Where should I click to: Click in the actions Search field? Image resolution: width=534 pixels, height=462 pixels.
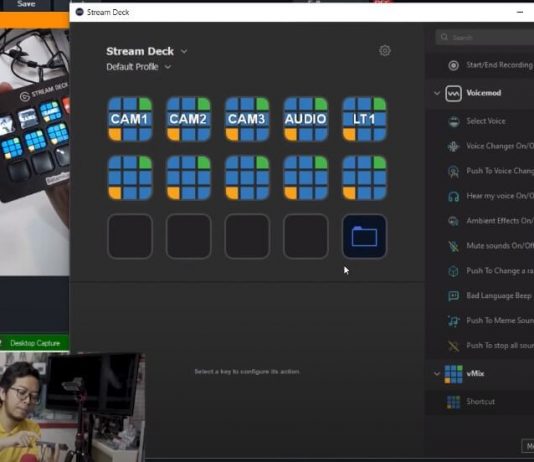click(485, 37)
